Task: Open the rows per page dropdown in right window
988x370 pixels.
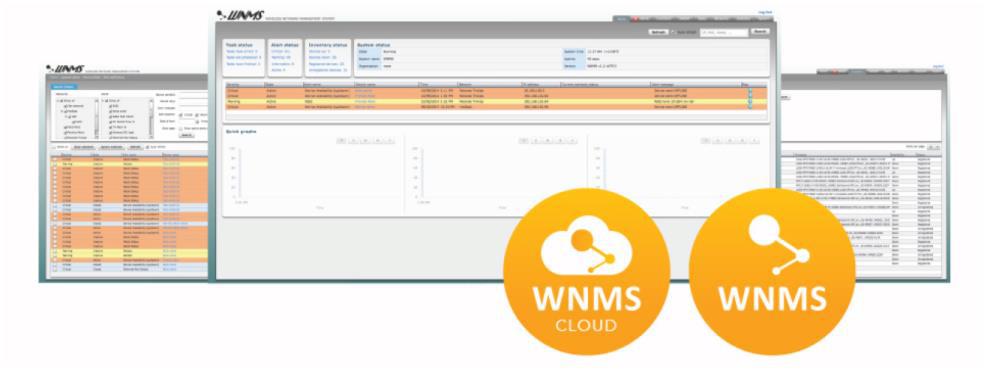Action: [x=934, y=147]
